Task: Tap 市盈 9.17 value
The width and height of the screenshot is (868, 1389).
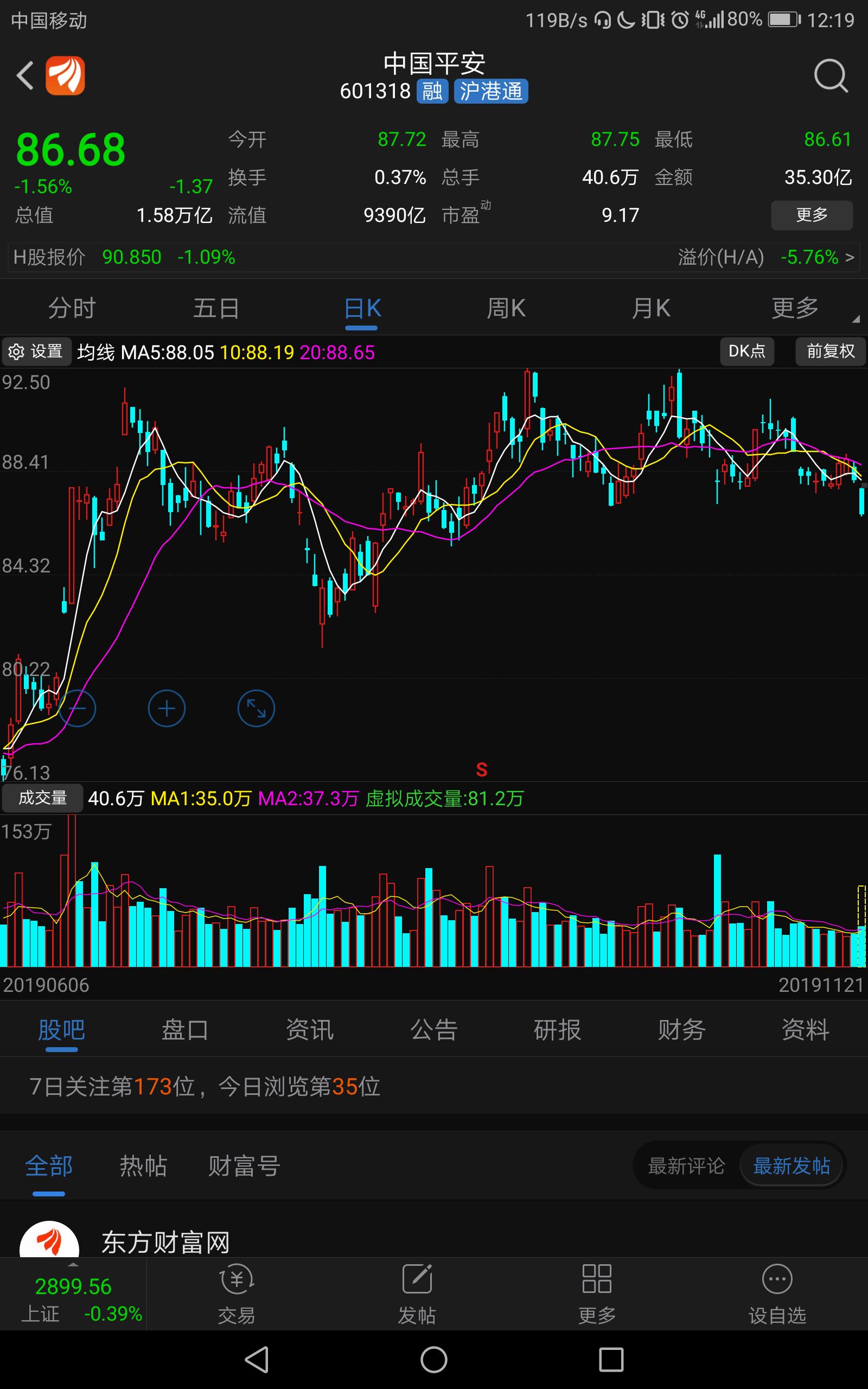Action: pyautogui.click(x=620, y=215)
